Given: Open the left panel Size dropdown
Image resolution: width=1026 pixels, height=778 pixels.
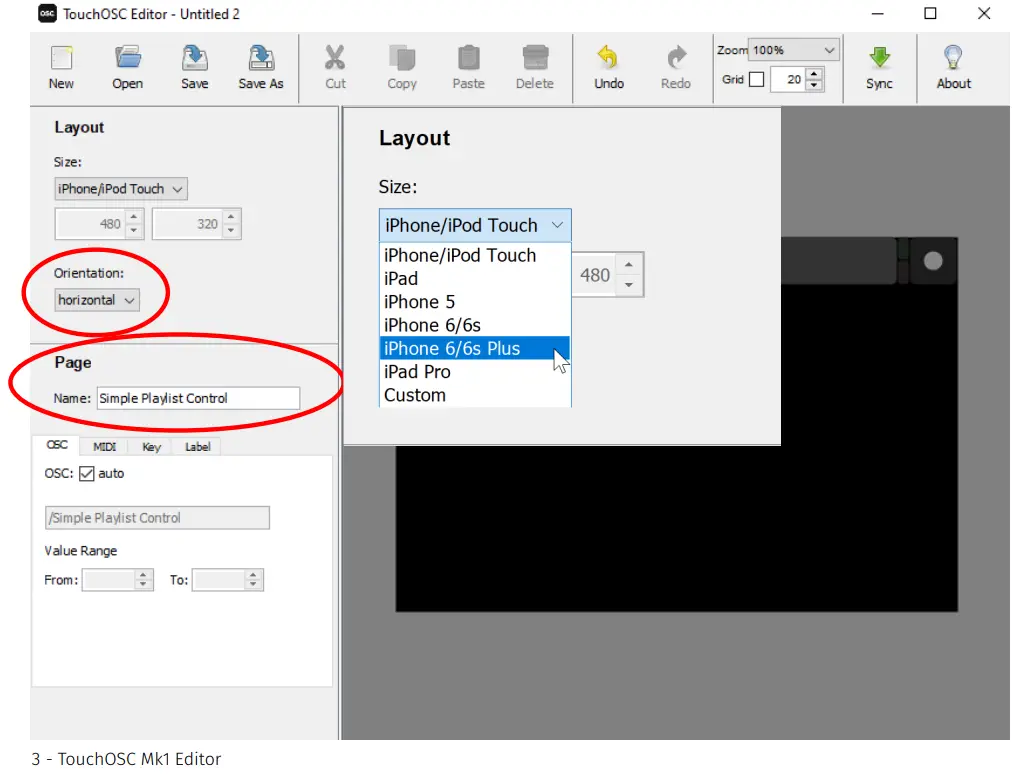Looking at the screenshot, I should (x=121, y=188).
